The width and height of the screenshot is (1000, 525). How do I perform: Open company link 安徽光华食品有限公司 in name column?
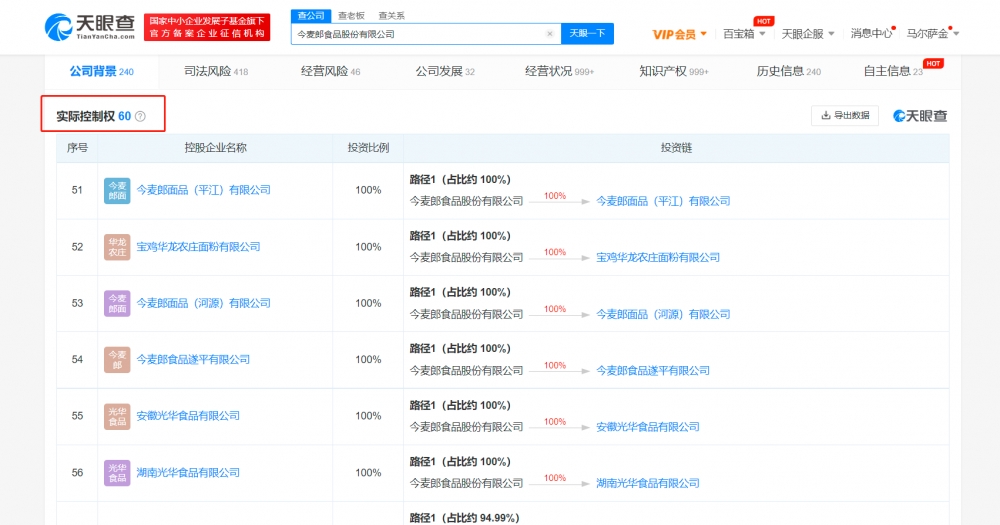[x=188, y=416]
